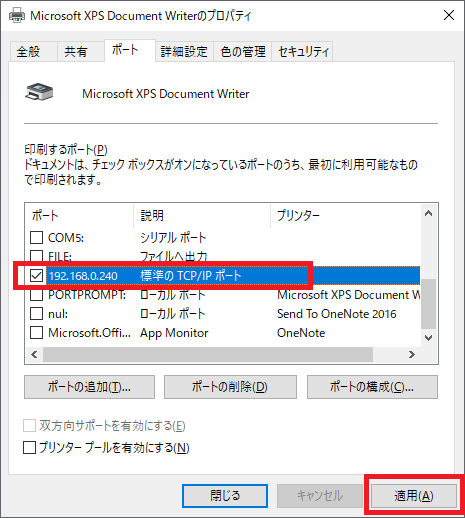Click the vertical scrollbar thumb in port list

click(x=428, y=304)
